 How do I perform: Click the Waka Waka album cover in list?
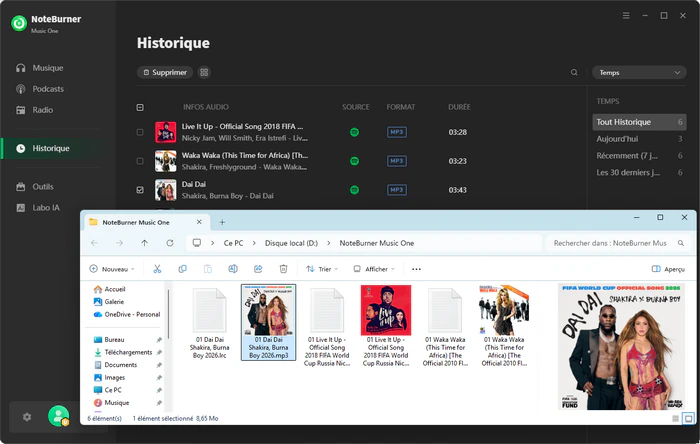[165, 161]
